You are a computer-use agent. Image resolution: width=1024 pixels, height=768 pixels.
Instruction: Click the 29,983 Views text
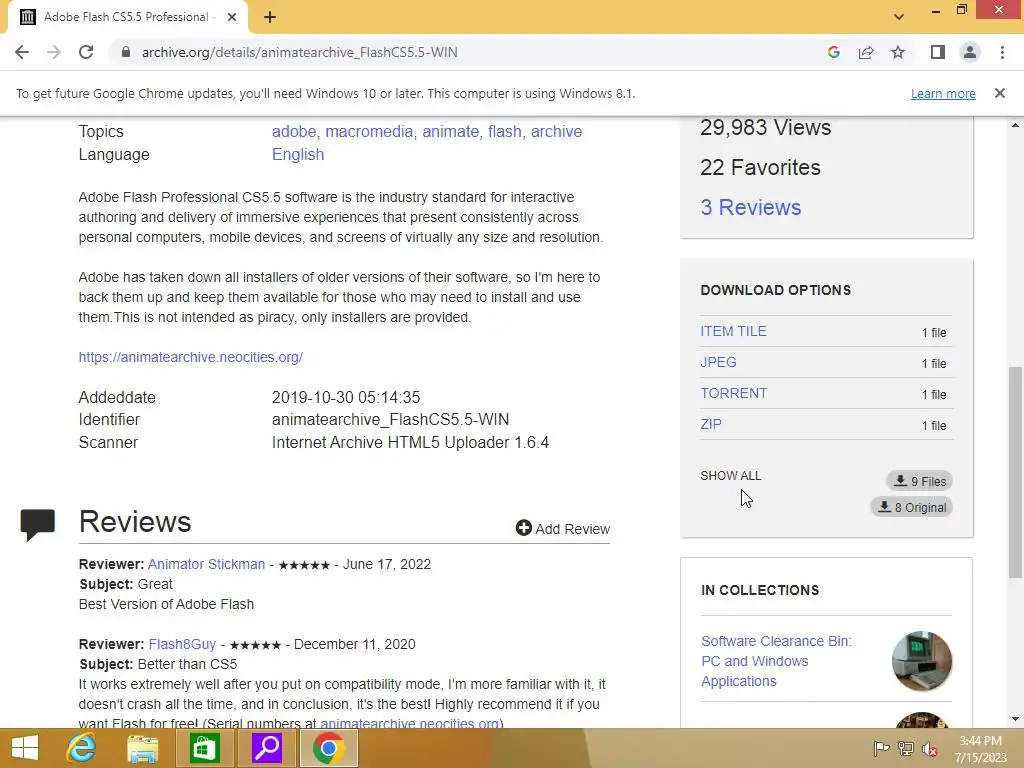[x=765, y=127]
